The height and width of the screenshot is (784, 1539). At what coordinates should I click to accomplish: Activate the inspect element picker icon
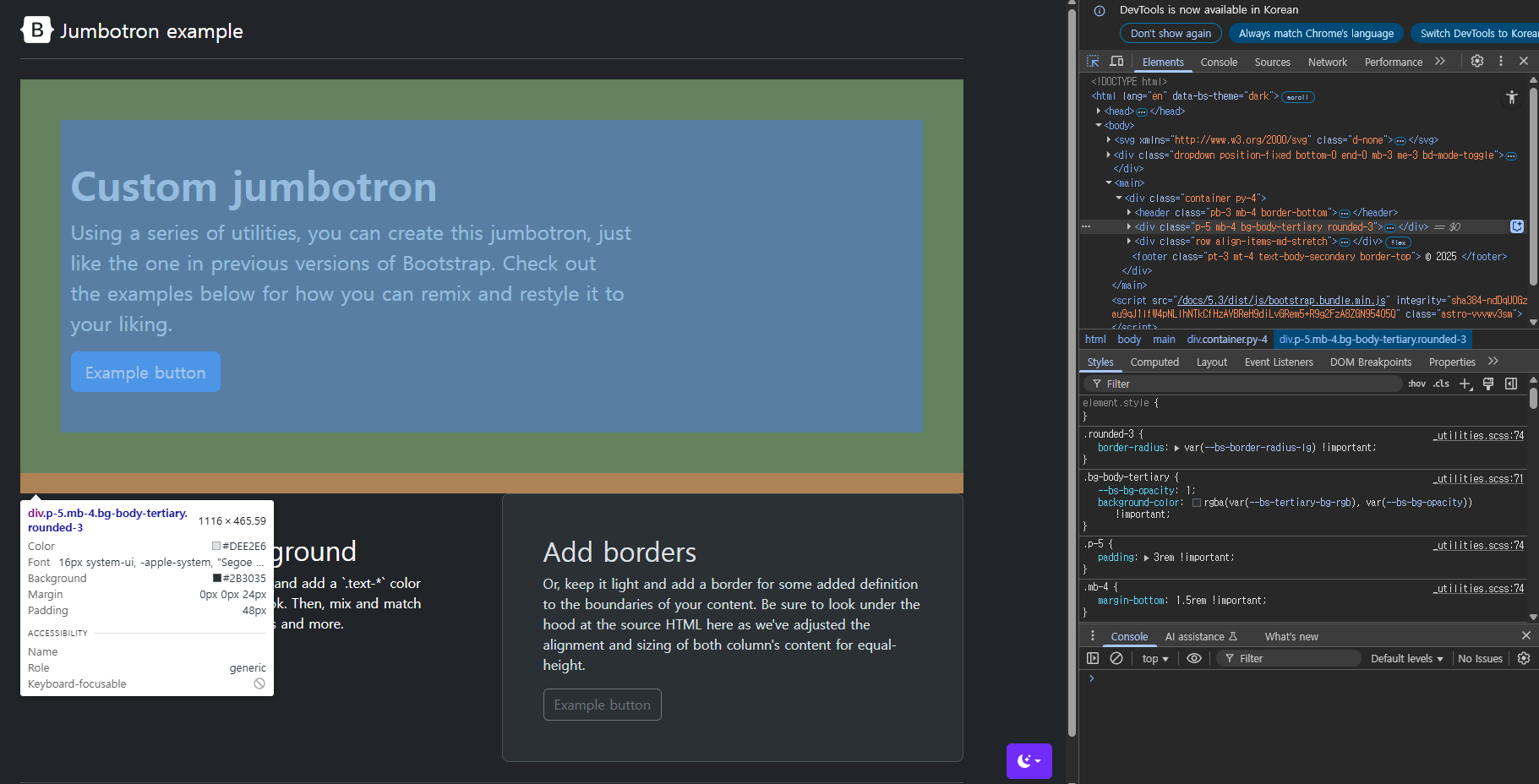(x=1093, y=62)
